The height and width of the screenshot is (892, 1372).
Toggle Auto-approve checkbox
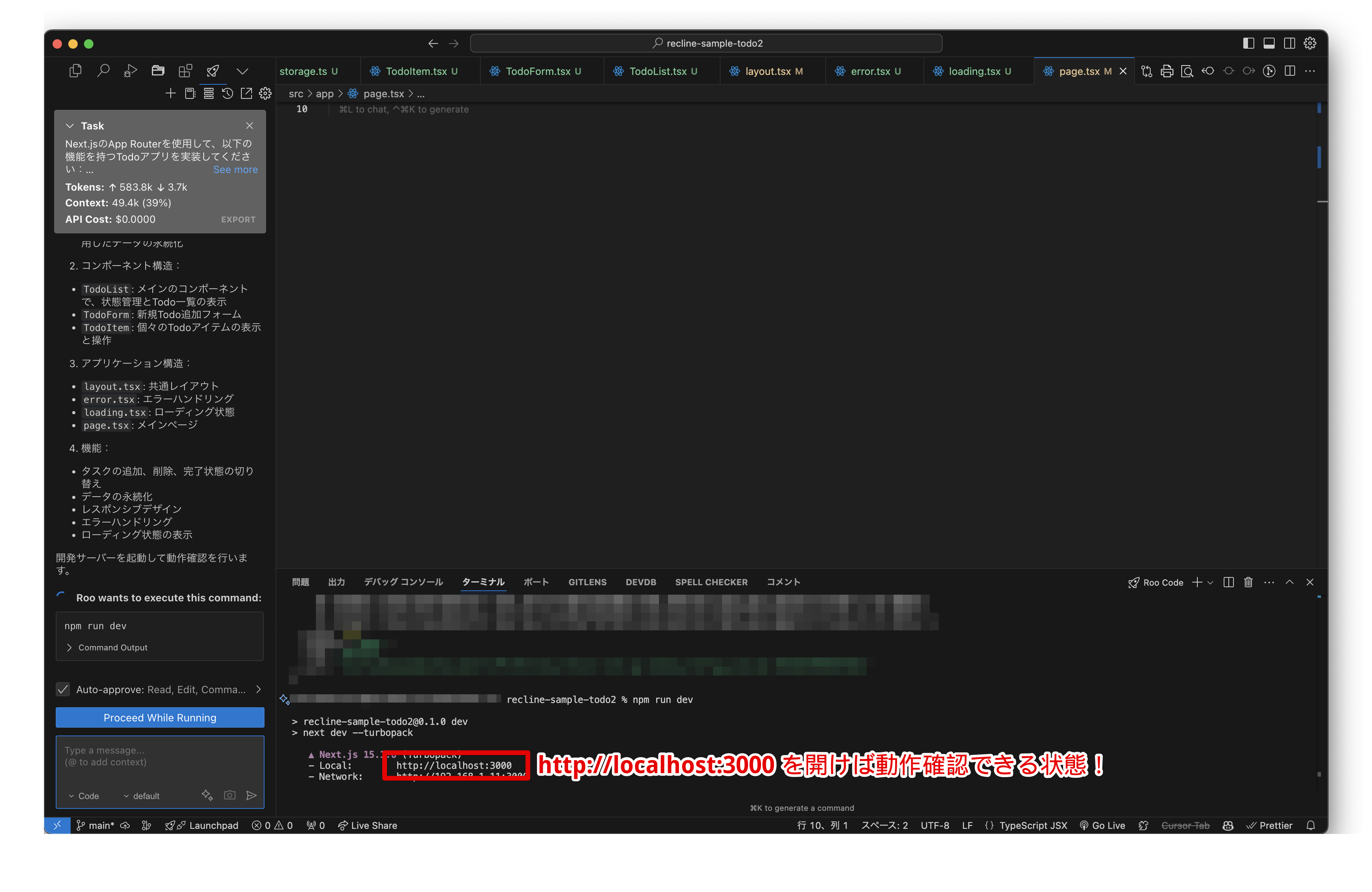click(x=63, y=689)
